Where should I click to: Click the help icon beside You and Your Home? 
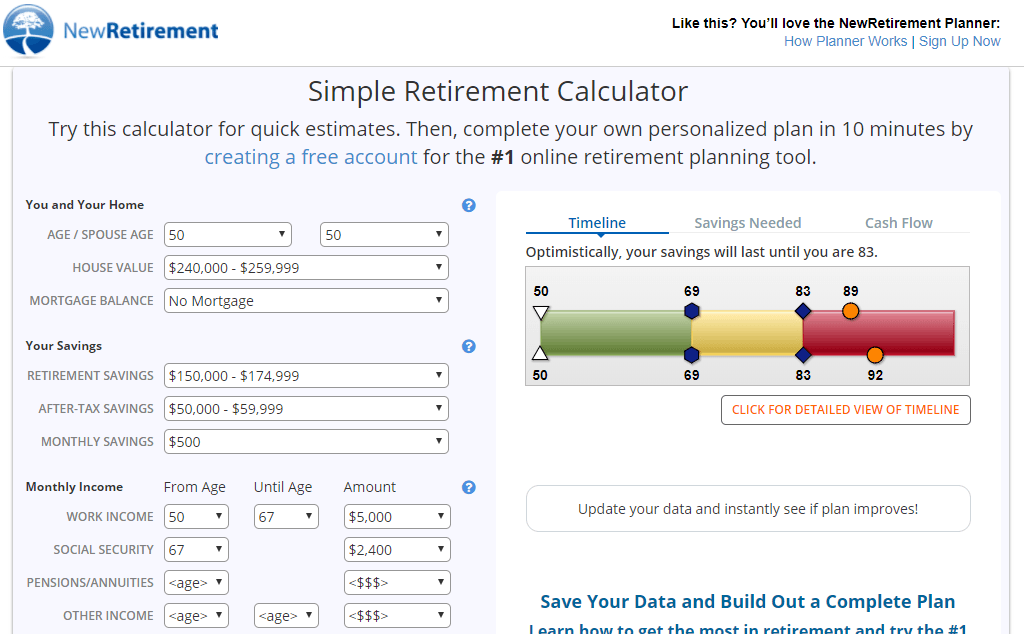click(468, 205)
